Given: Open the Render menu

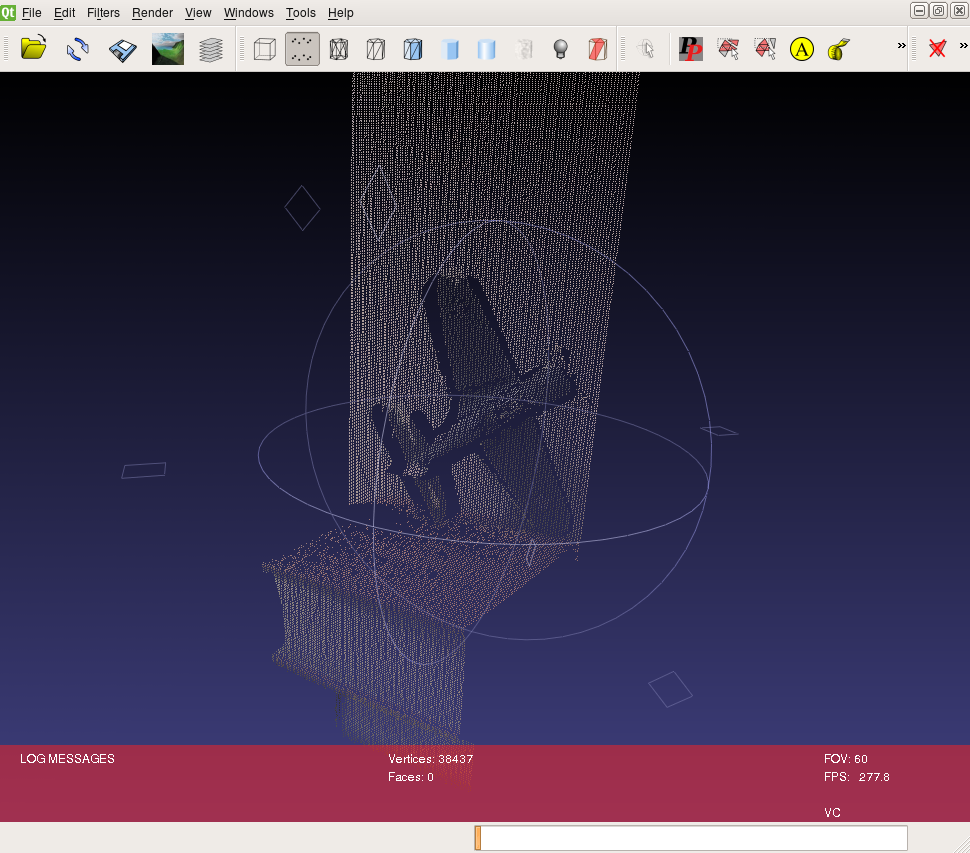Looking at the screenshot, I should click(x=152, y=13).
